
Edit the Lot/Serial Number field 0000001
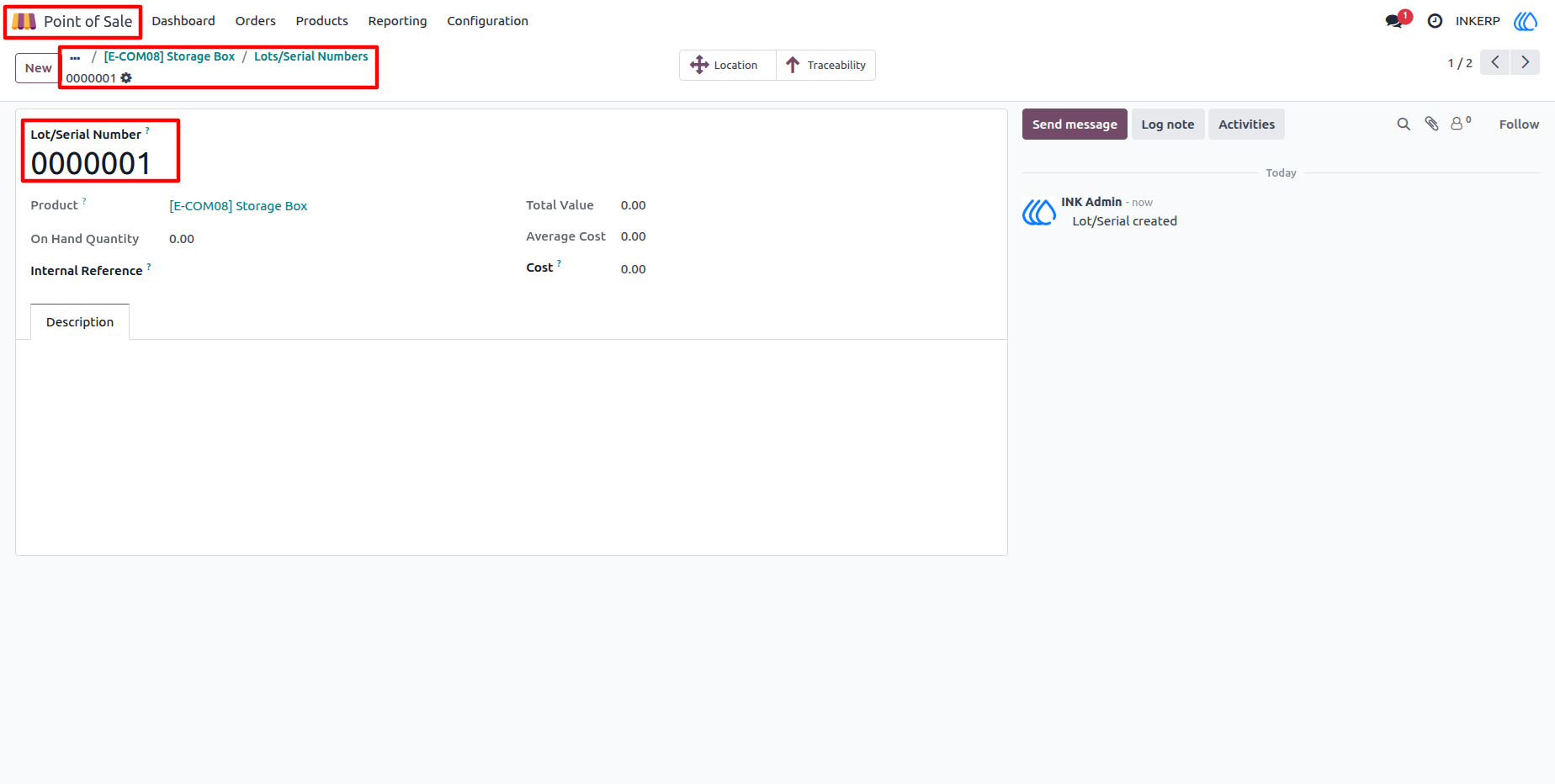point(91,164)
